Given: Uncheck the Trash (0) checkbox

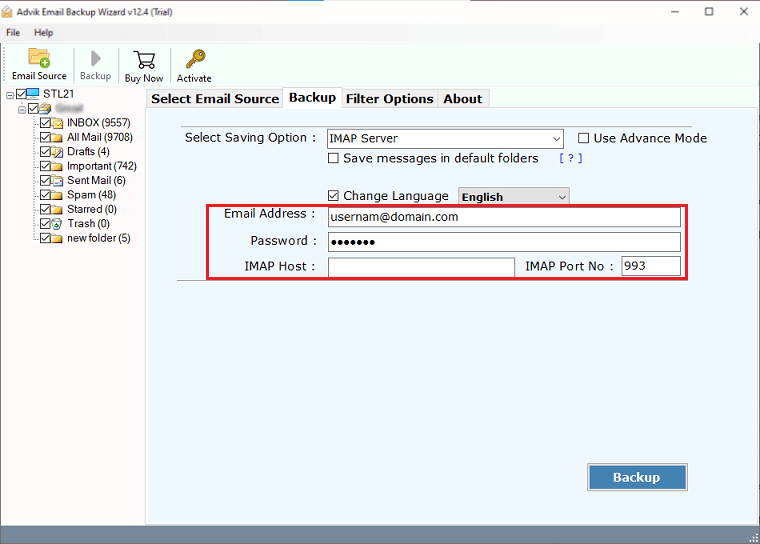Looking at the screenshot, I should coord(46,224).
